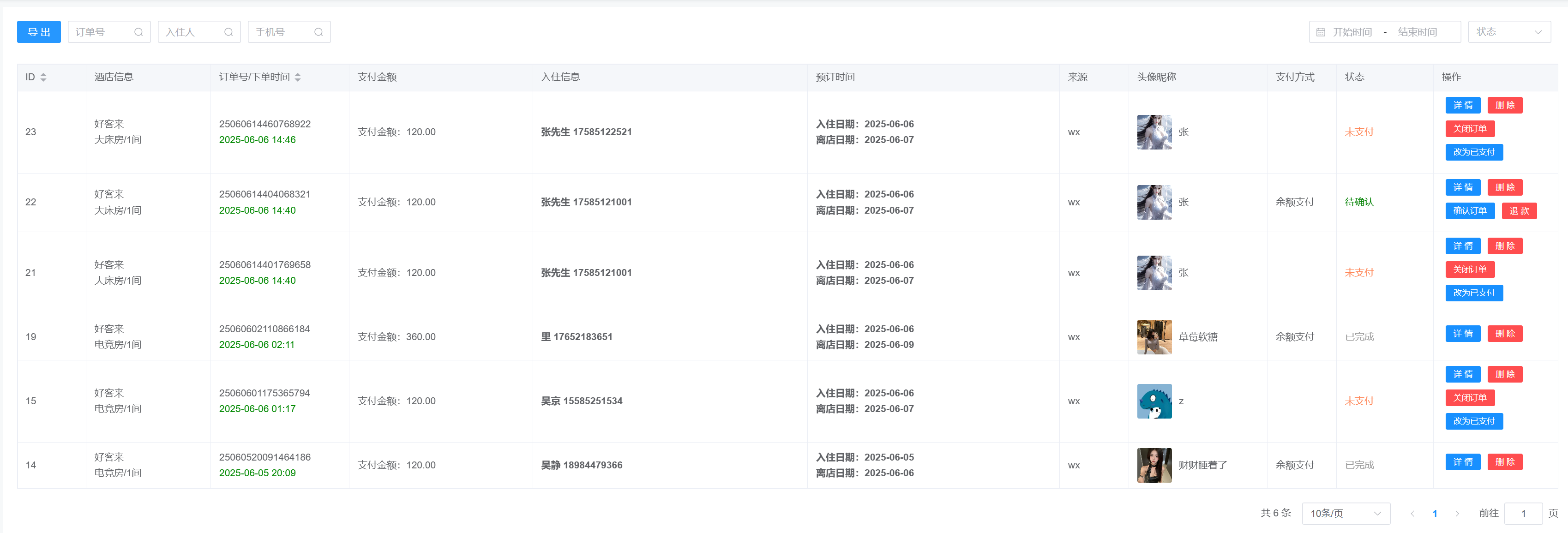The image size is (1568, 533).
Task: Go to next page arrow
Action: pyautogui.click(x=1457, y=514)
